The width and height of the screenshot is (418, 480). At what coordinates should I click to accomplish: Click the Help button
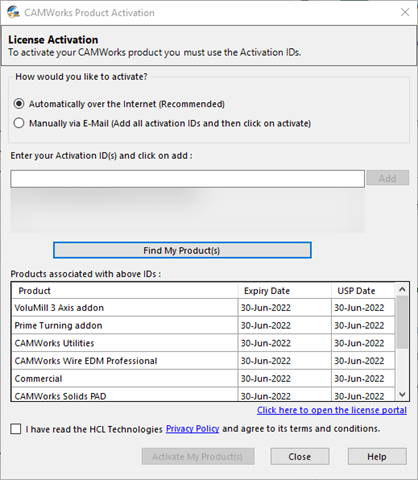(x=377, y=456)
